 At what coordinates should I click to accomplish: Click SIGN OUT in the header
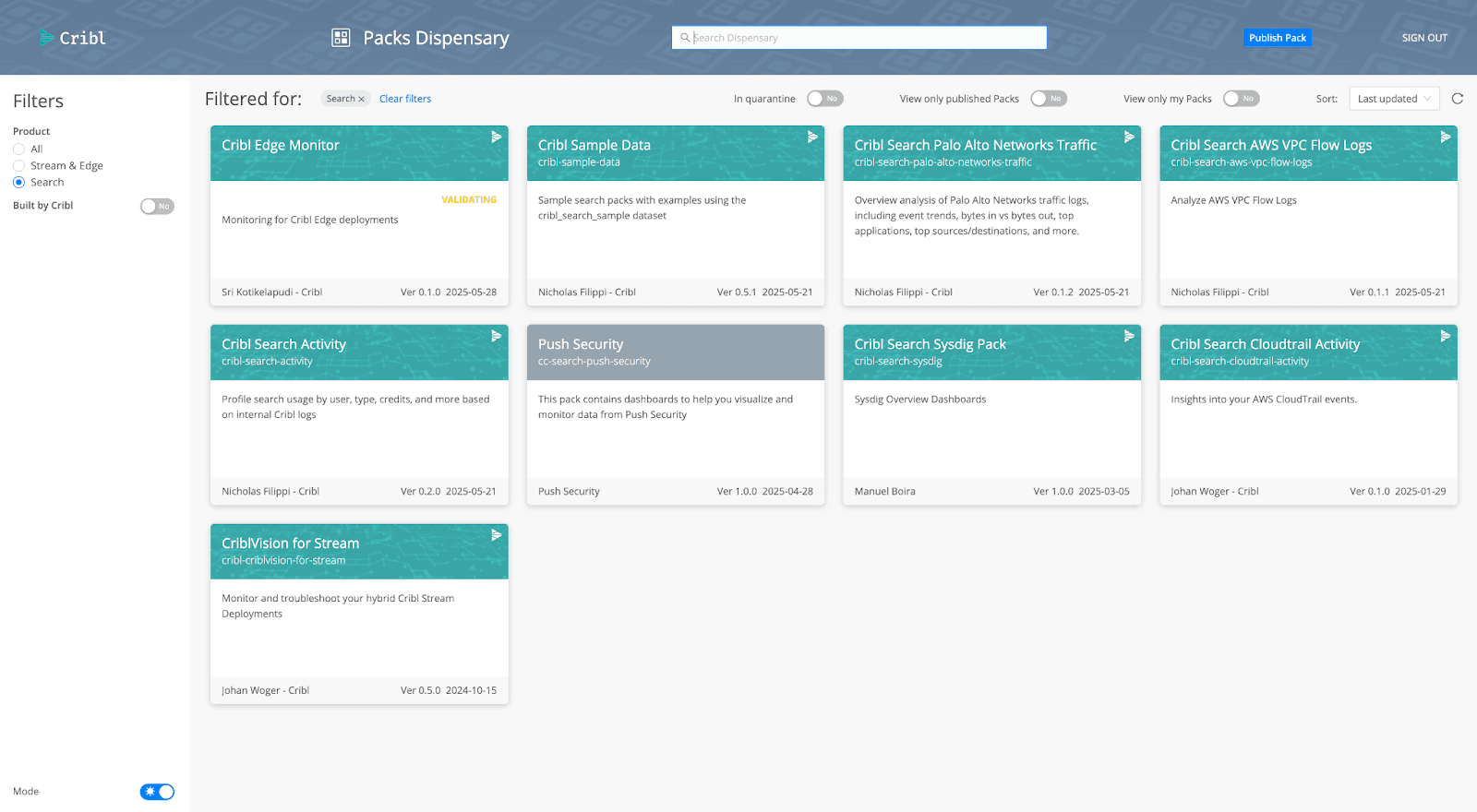tap(1423, 38)
